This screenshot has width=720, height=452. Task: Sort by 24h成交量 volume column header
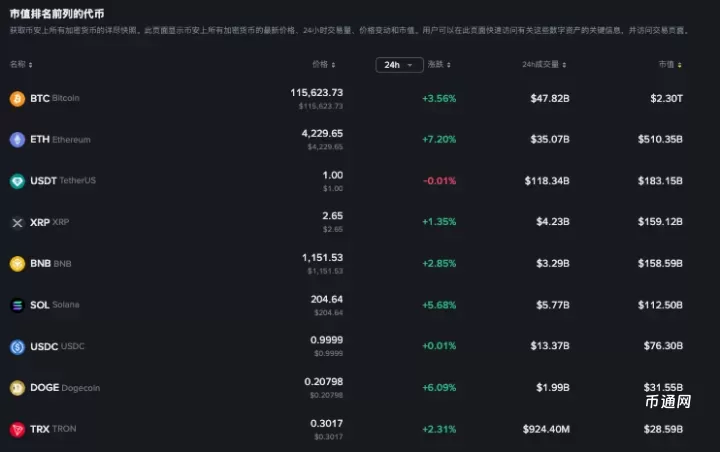[x=545, y=65]
